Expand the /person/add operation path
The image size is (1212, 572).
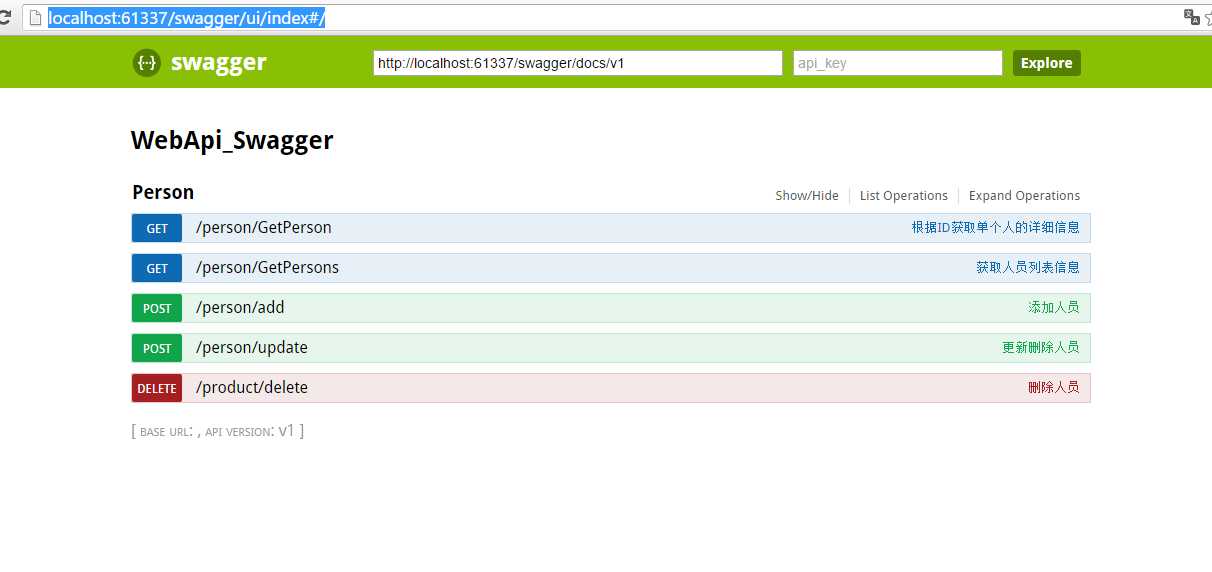(240, 308)
